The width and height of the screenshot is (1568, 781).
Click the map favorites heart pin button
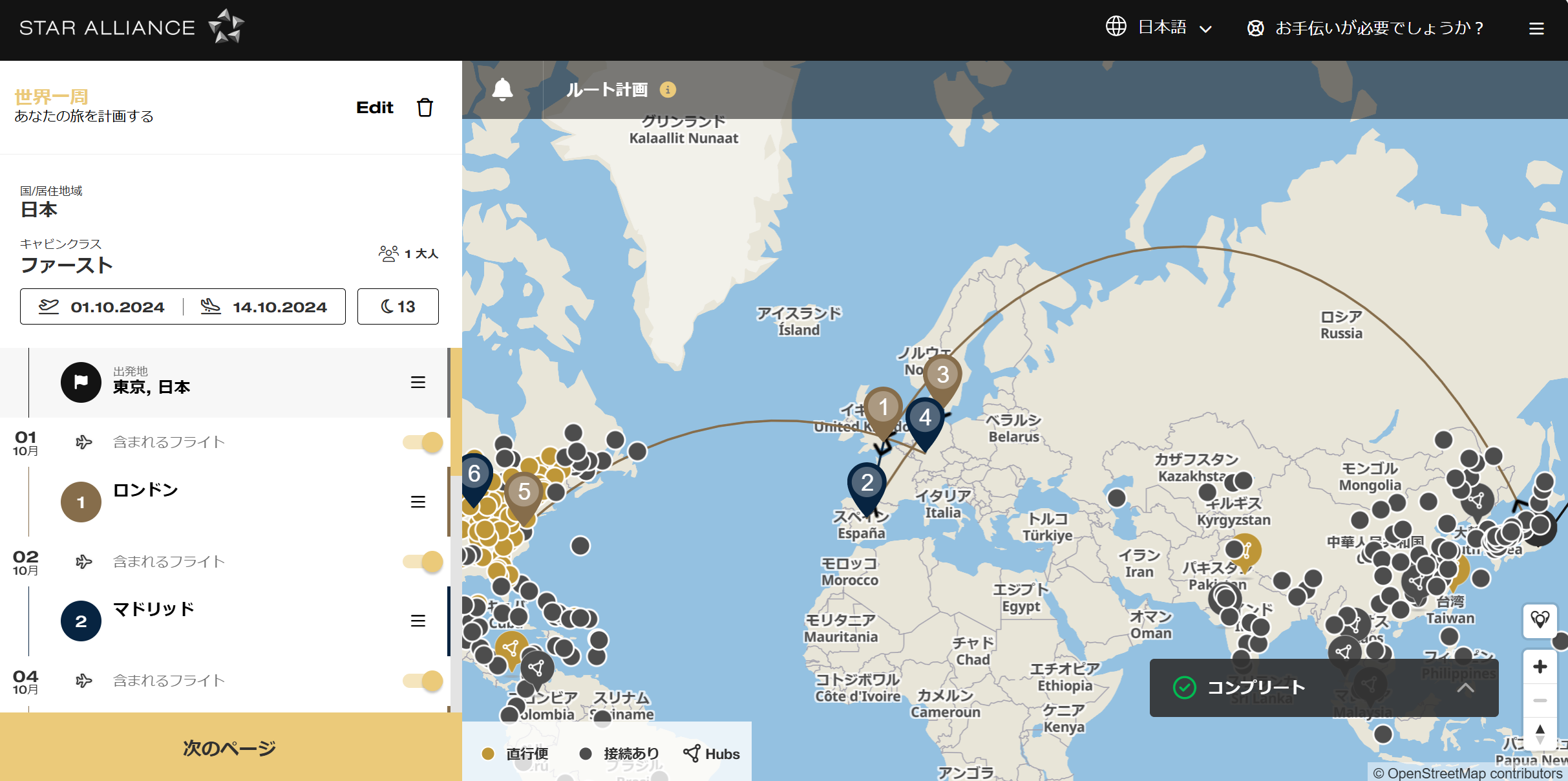coord(1540,621)
